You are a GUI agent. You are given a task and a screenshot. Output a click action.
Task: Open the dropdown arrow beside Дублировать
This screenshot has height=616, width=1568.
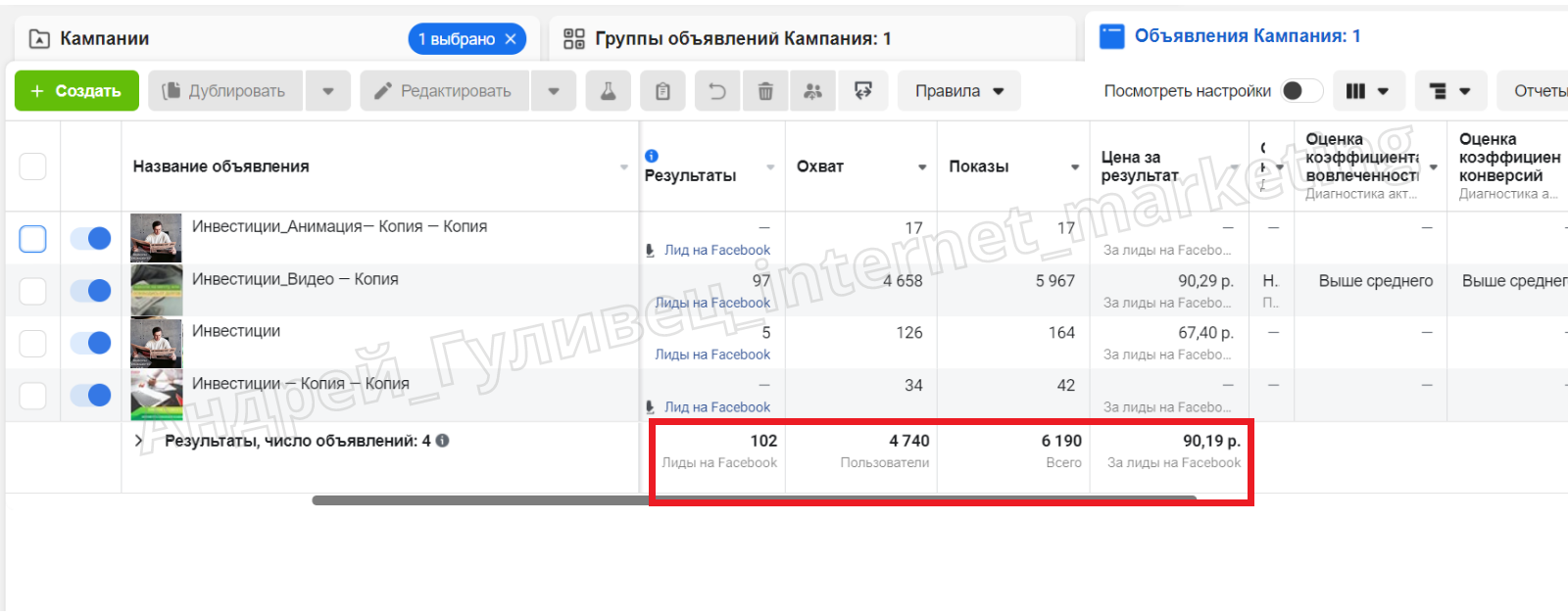click(328, 91)
